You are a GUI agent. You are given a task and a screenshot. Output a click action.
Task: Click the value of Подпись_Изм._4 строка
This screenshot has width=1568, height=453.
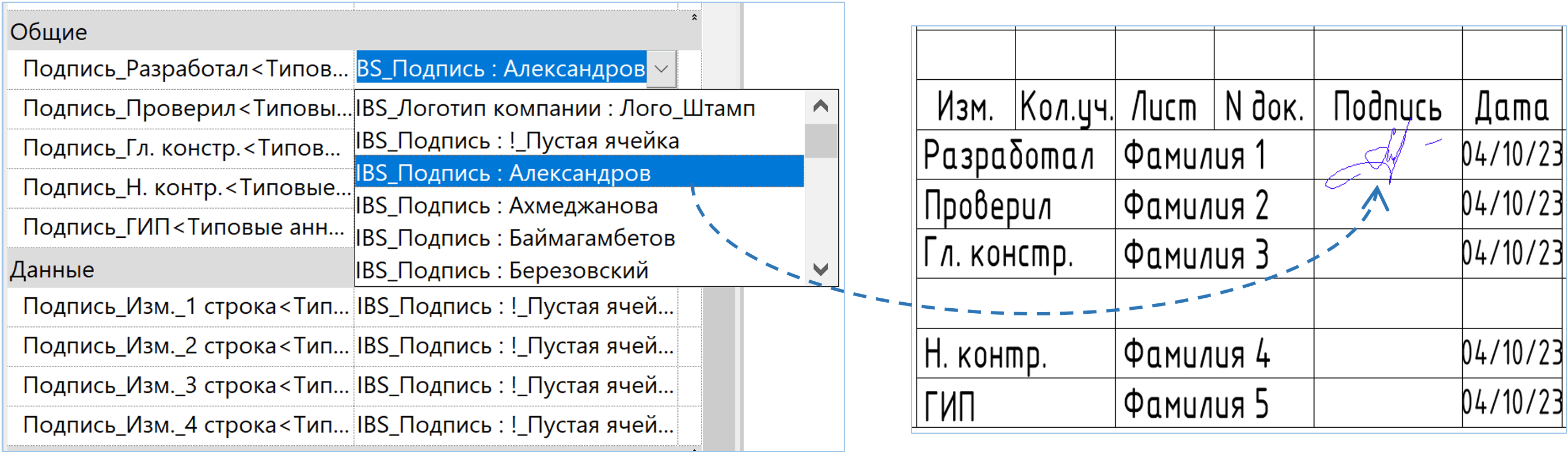tap(516, 424)
